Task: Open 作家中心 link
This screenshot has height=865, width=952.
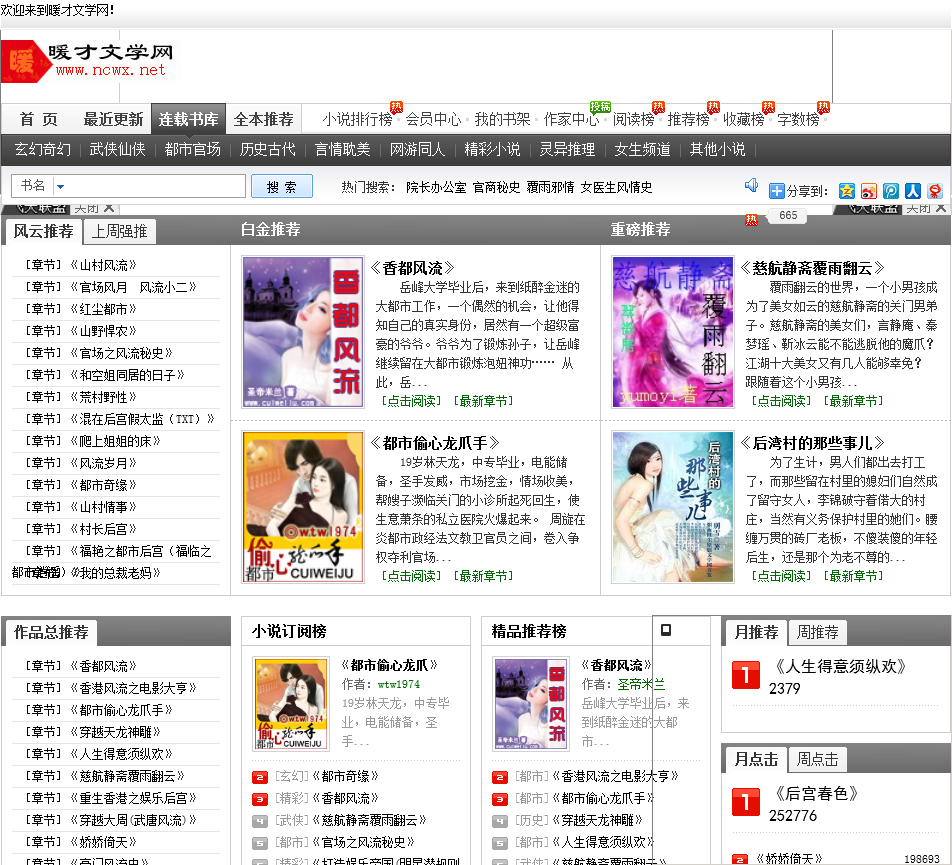Action: coord(571,120)
